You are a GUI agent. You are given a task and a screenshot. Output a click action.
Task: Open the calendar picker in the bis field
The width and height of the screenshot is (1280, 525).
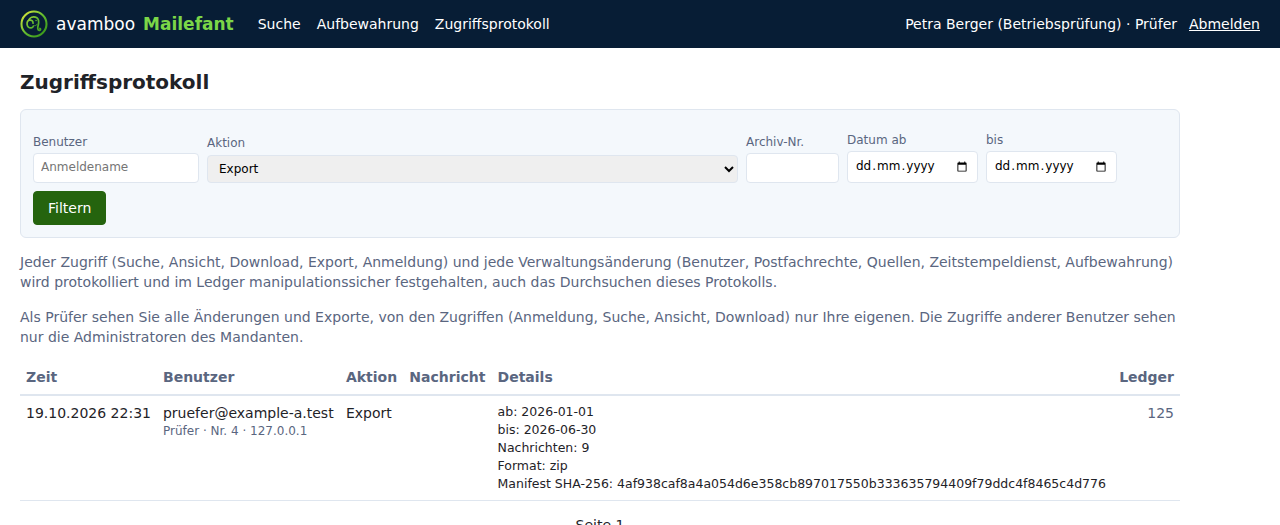(1101, 167)
